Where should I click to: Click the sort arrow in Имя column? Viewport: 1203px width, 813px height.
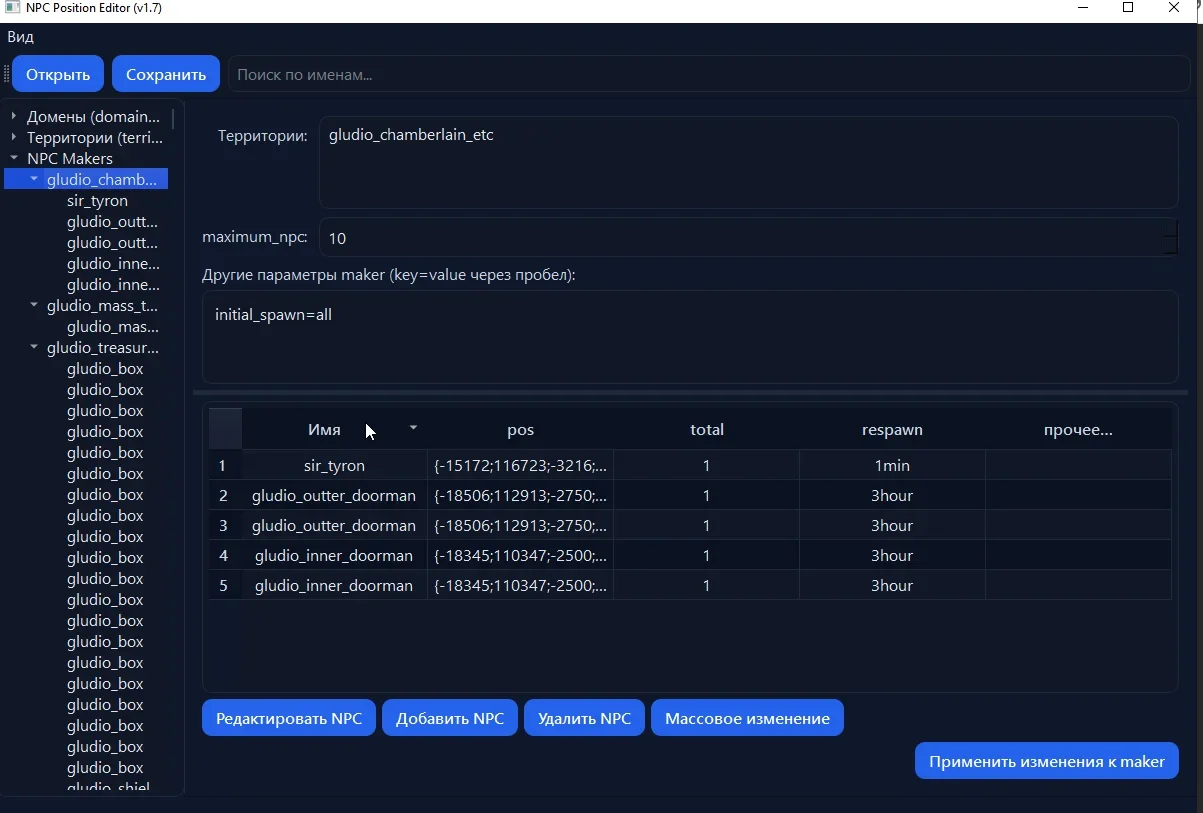[x=413, y=428]
